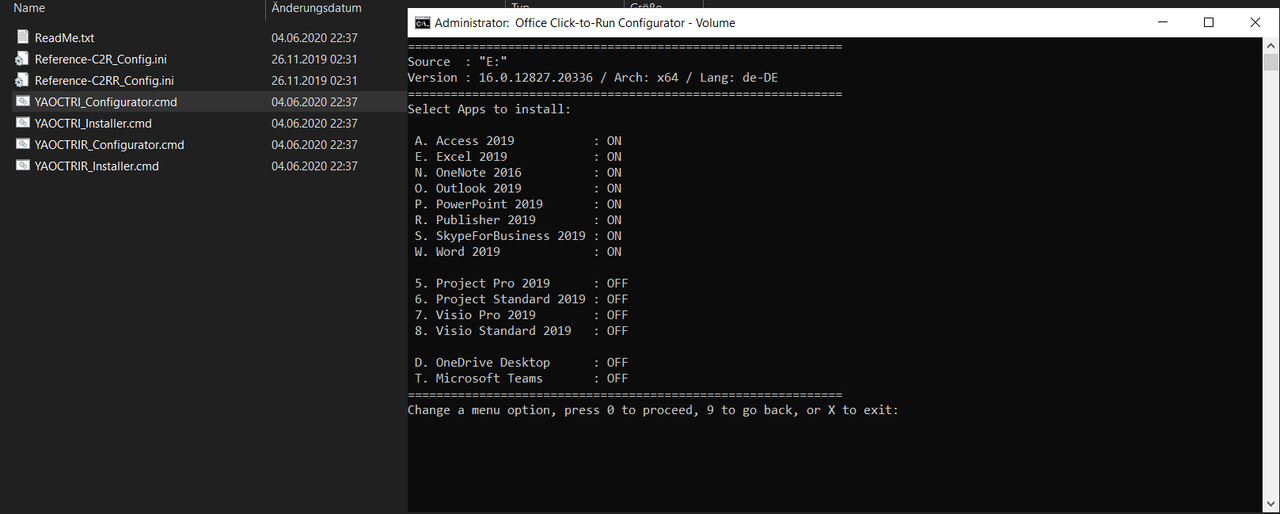This screenshot has height=514, width=1280.
Task: Select the YAOCTRI_Configurator.cmd file name
Action: tap(106, 102)
